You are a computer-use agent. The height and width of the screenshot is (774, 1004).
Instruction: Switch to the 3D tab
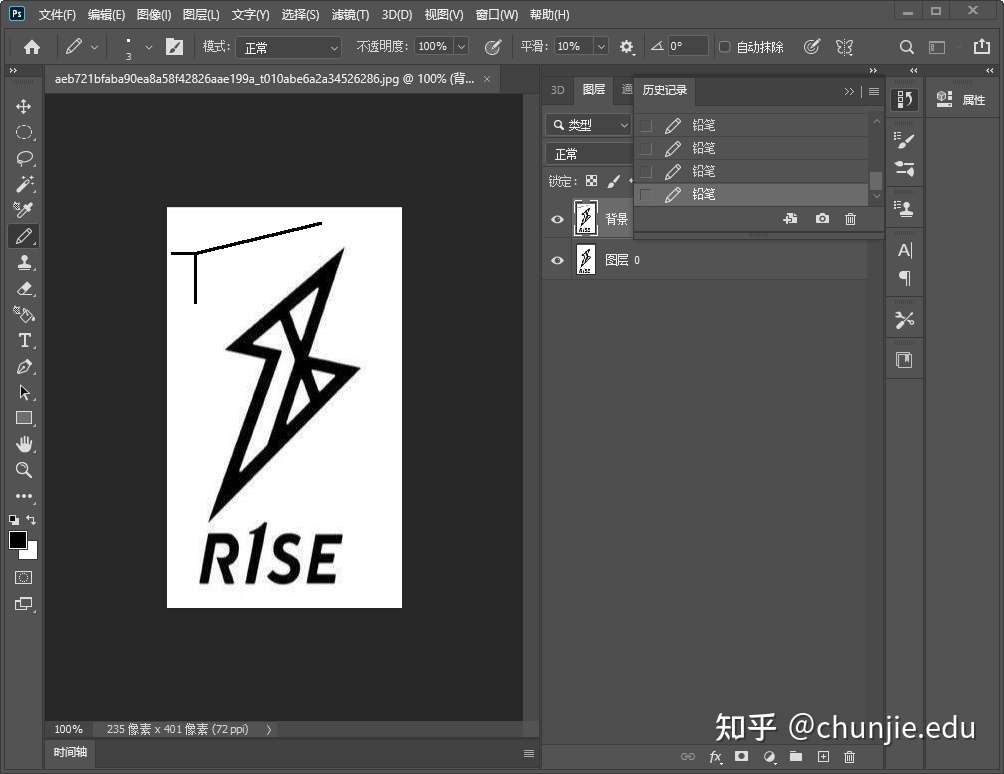tap(558, 90)
